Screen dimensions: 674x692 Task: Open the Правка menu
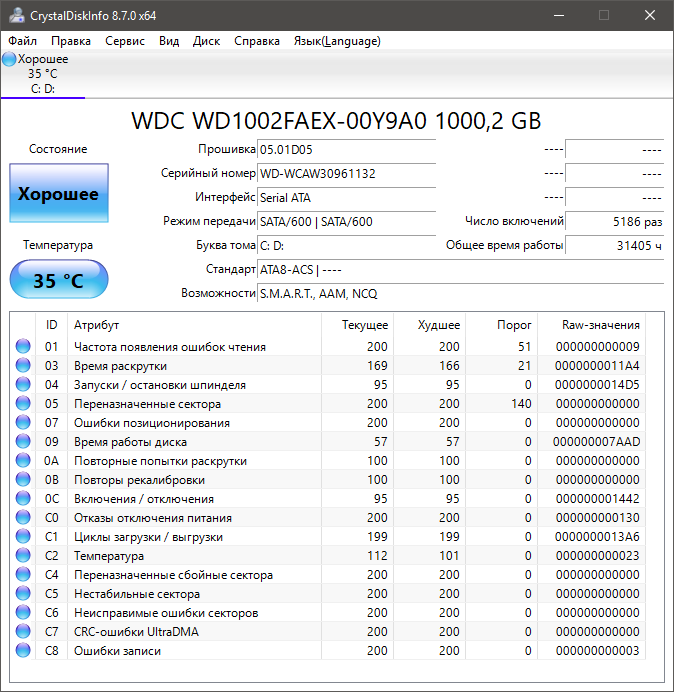click(x=71, y=41)
